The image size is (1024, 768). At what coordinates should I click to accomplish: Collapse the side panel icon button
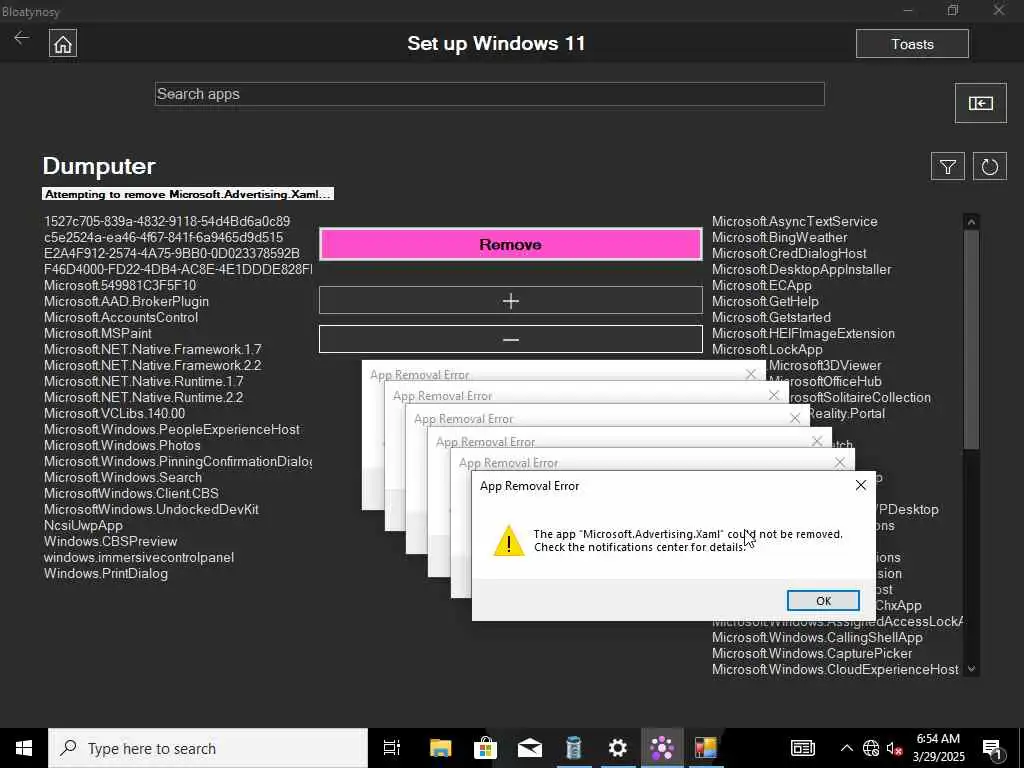[980, 103]
